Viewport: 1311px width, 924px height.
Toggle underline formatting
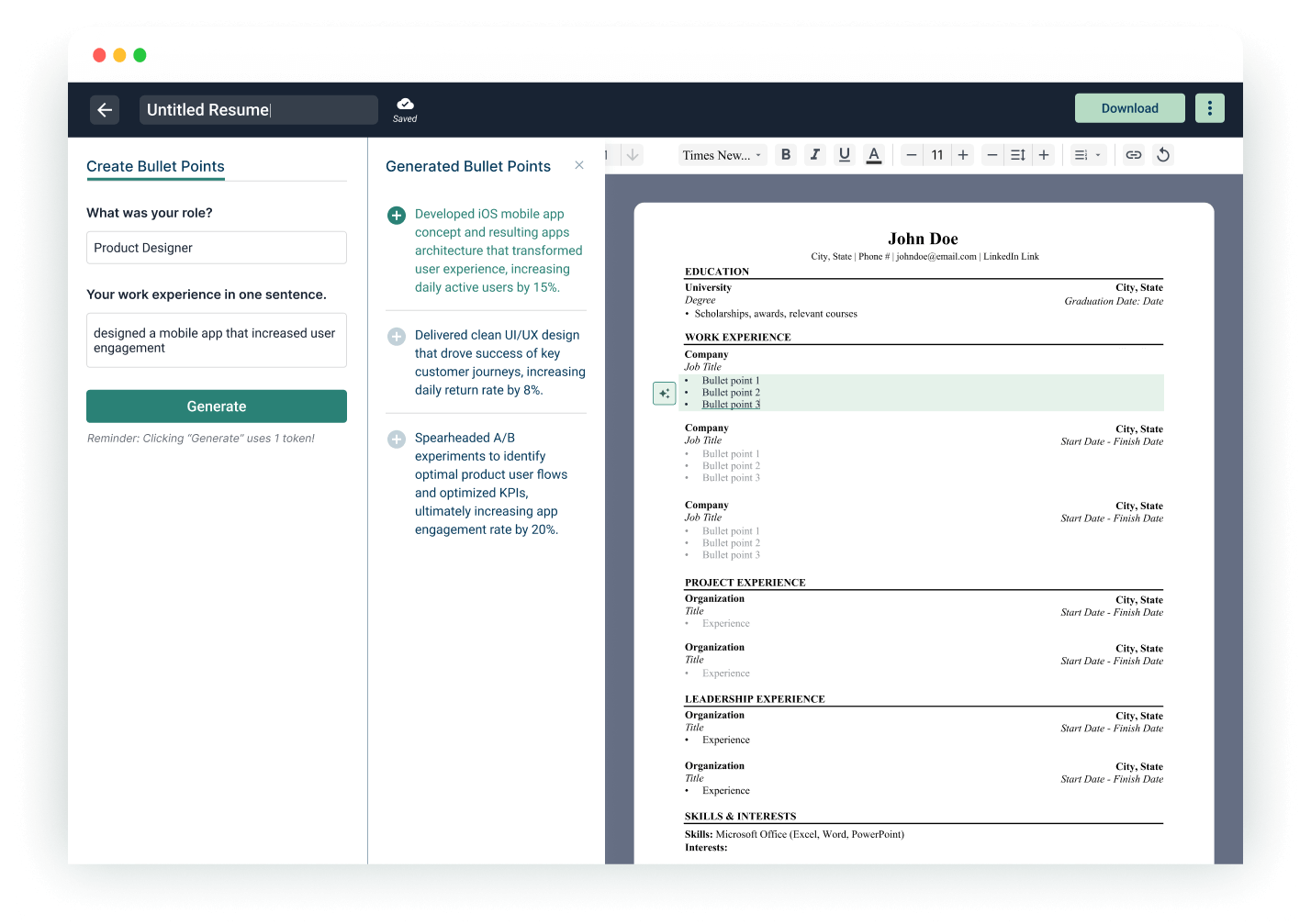click(x=844, y=154)
